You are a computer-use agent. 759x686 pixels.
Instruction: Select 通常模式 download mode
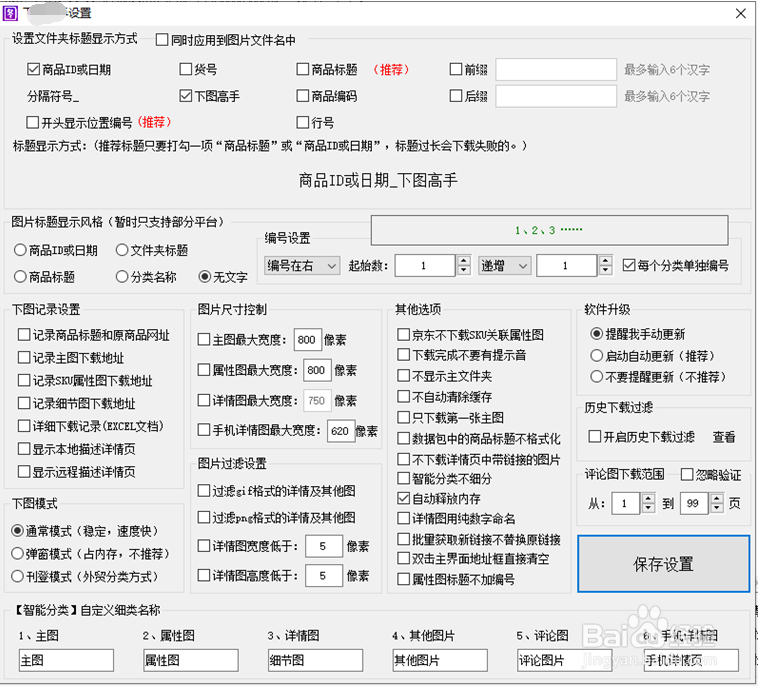click(x=17, y=531)
